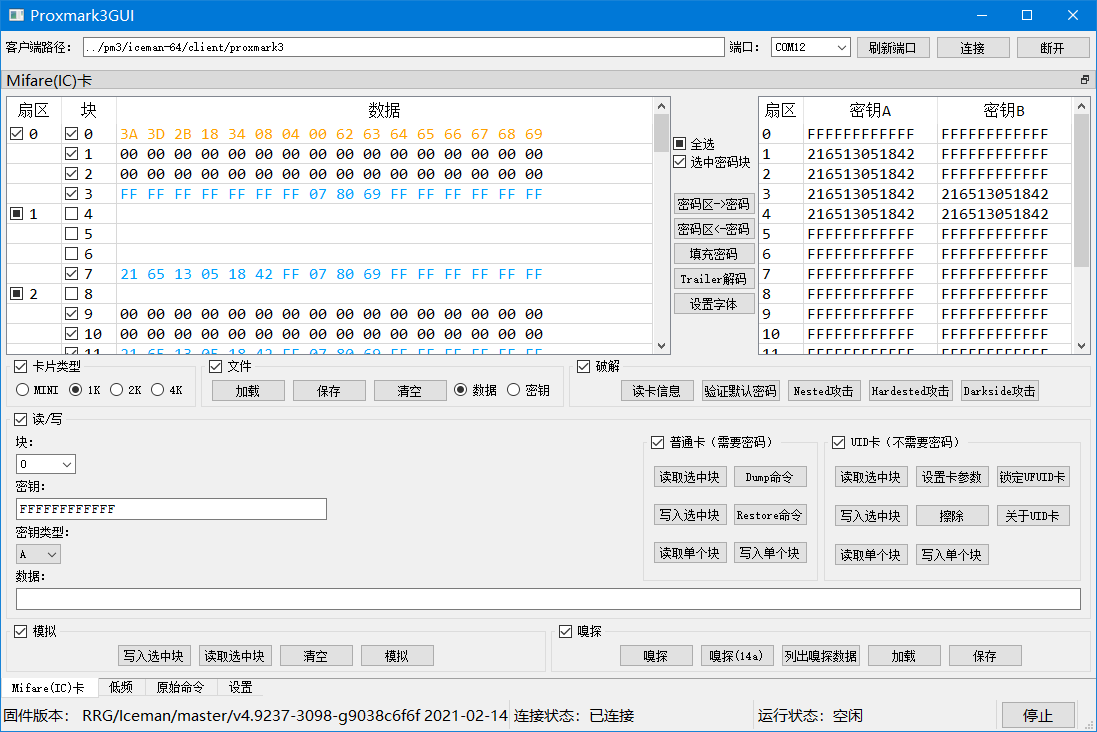Viewport: 1097px width, 732px height.
Task: Toggle the 全选 select-all checkbox
Action: coord(680,144)
